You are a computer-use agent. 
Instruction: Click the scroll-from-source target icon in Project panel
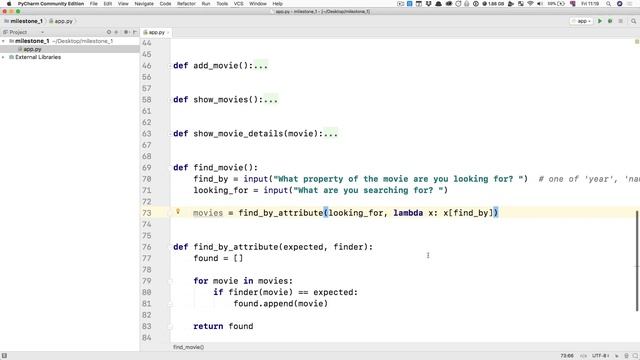tap(109, 32)
